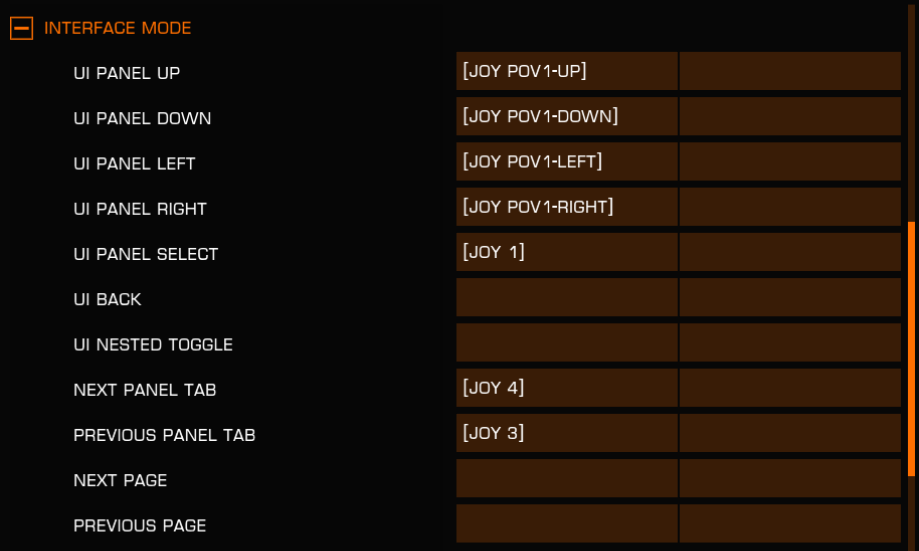This screenshot has width=919, height=551.
Task: Assign primary binding for UI Back
Action: (567, 297)
